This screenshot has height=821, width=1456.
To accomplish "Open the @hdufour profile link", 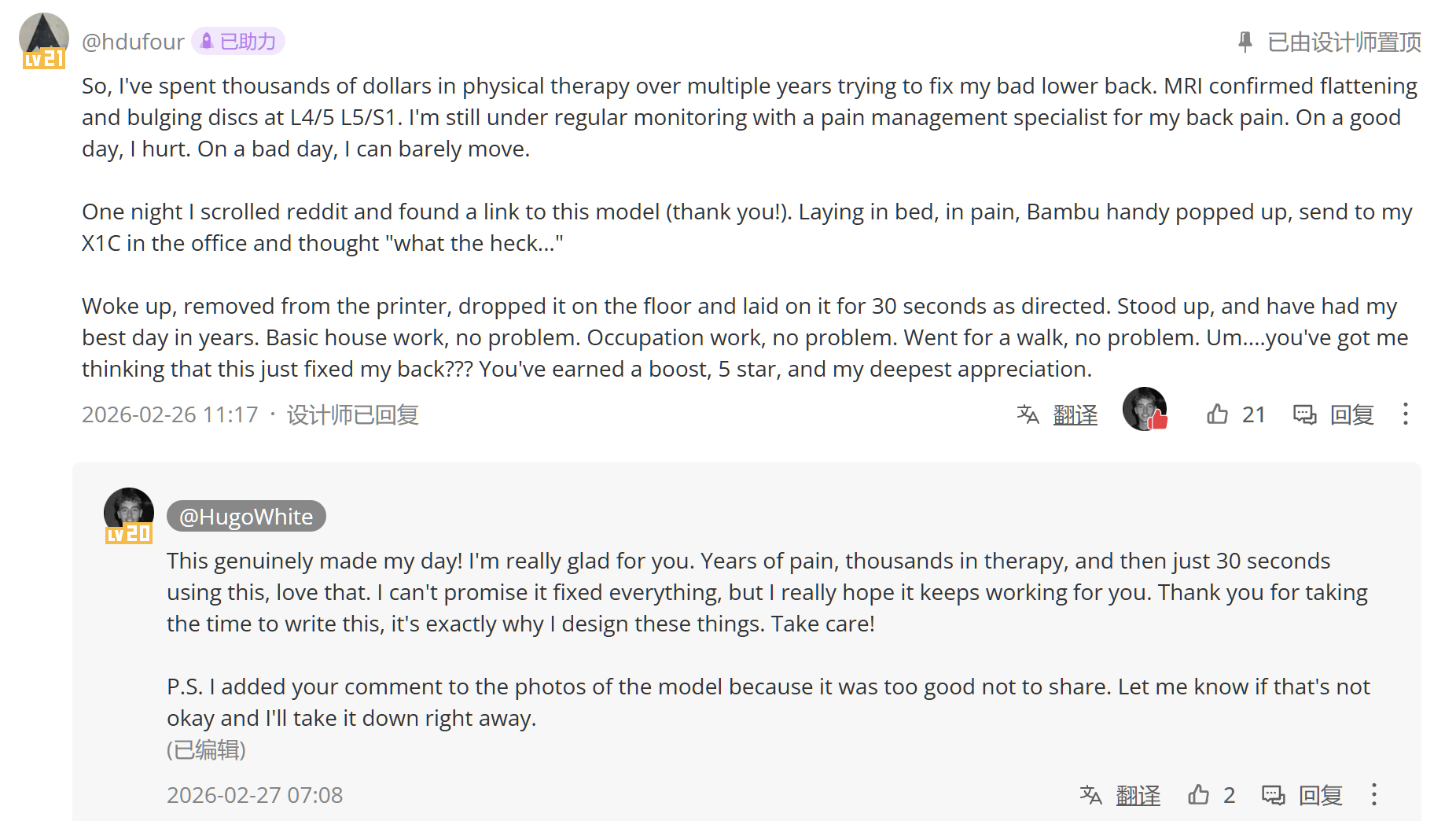I will tap(133, 42).
